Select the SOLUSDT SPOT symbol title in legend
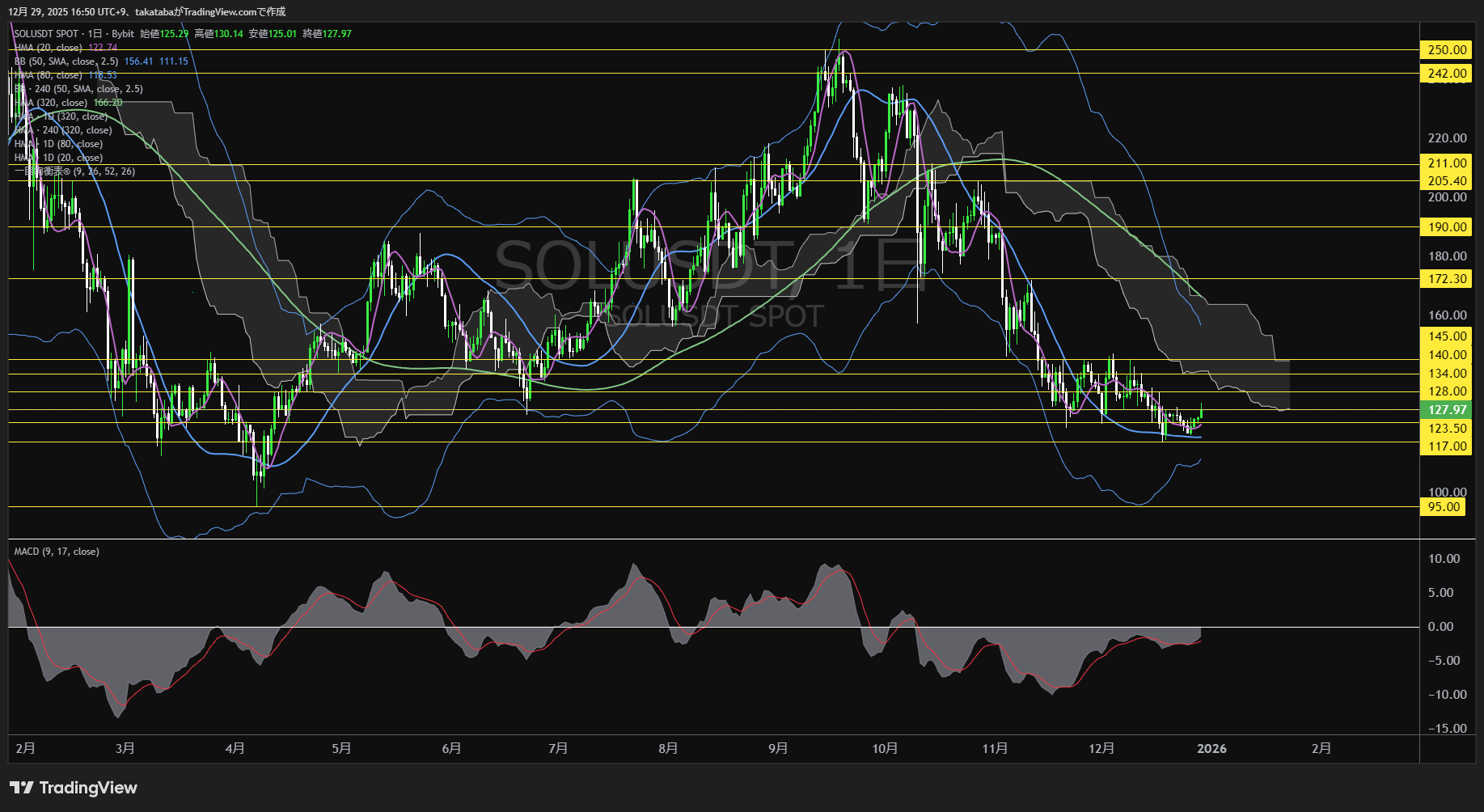Image resolution: width=1484 pixels, height=812 pixels. (46, 34)
